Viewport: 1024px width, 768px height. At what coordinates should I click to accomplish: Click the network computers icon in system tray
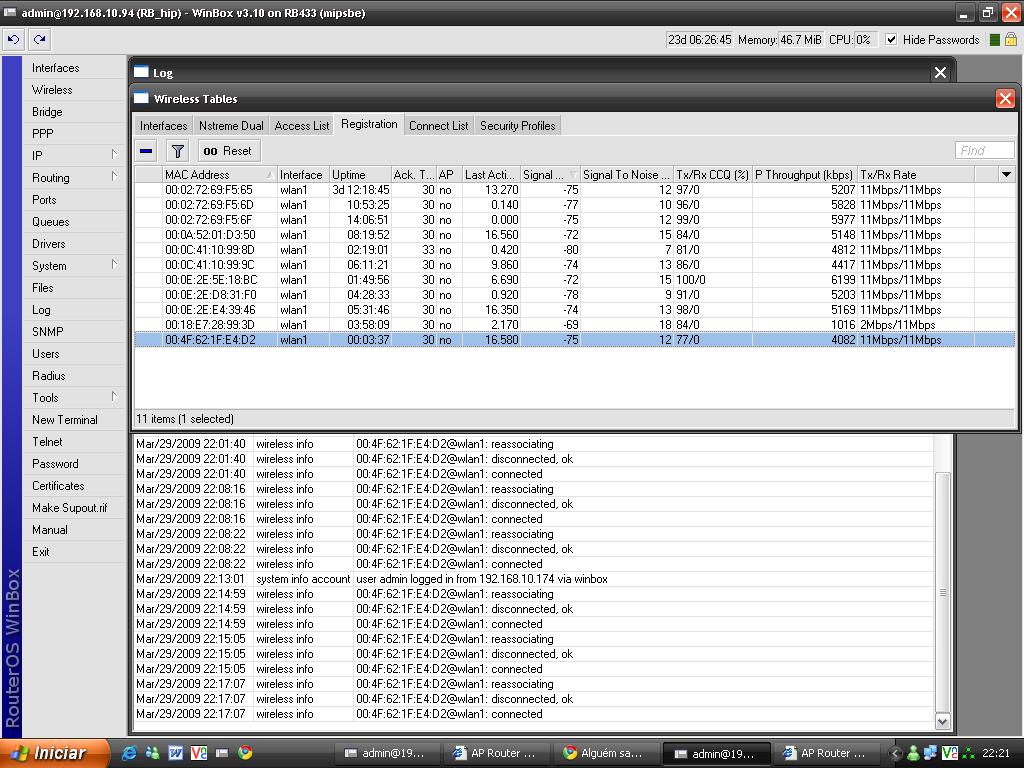[931, 754]
